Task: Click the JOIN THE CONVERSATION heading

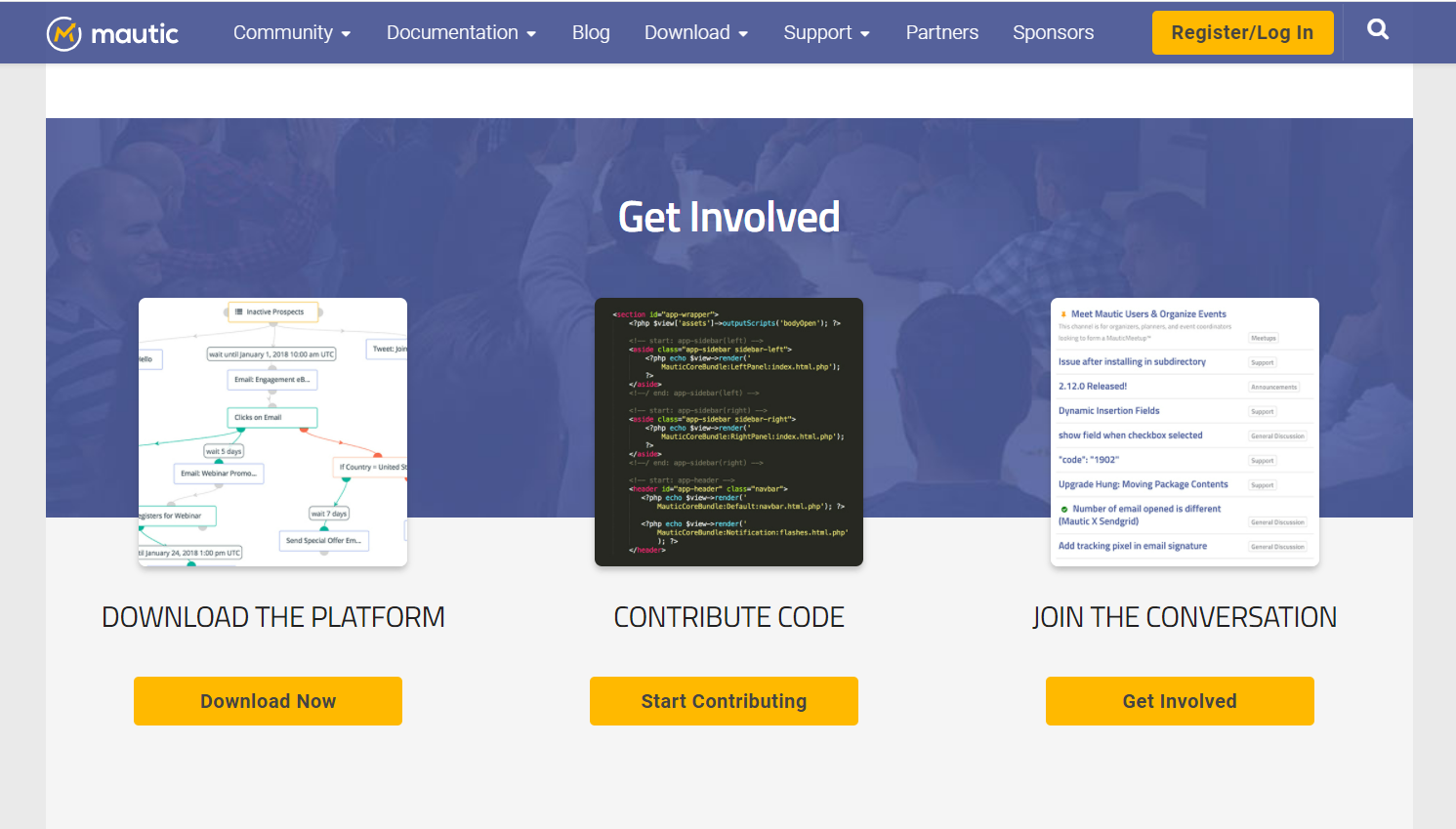Action: click(x=1185, y=617)
